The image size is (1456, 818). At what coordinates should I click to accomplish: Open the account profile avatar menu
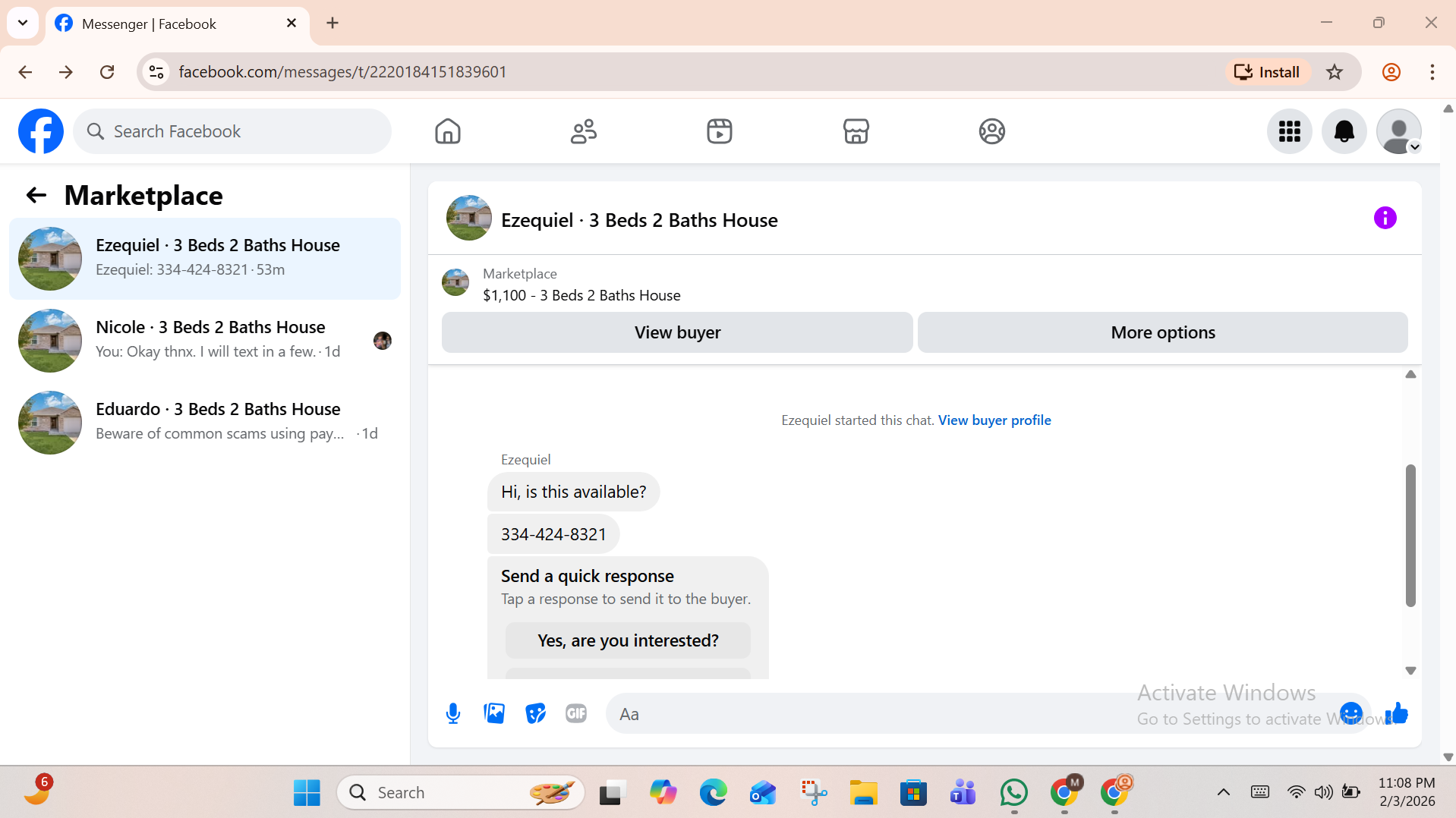1398,131
